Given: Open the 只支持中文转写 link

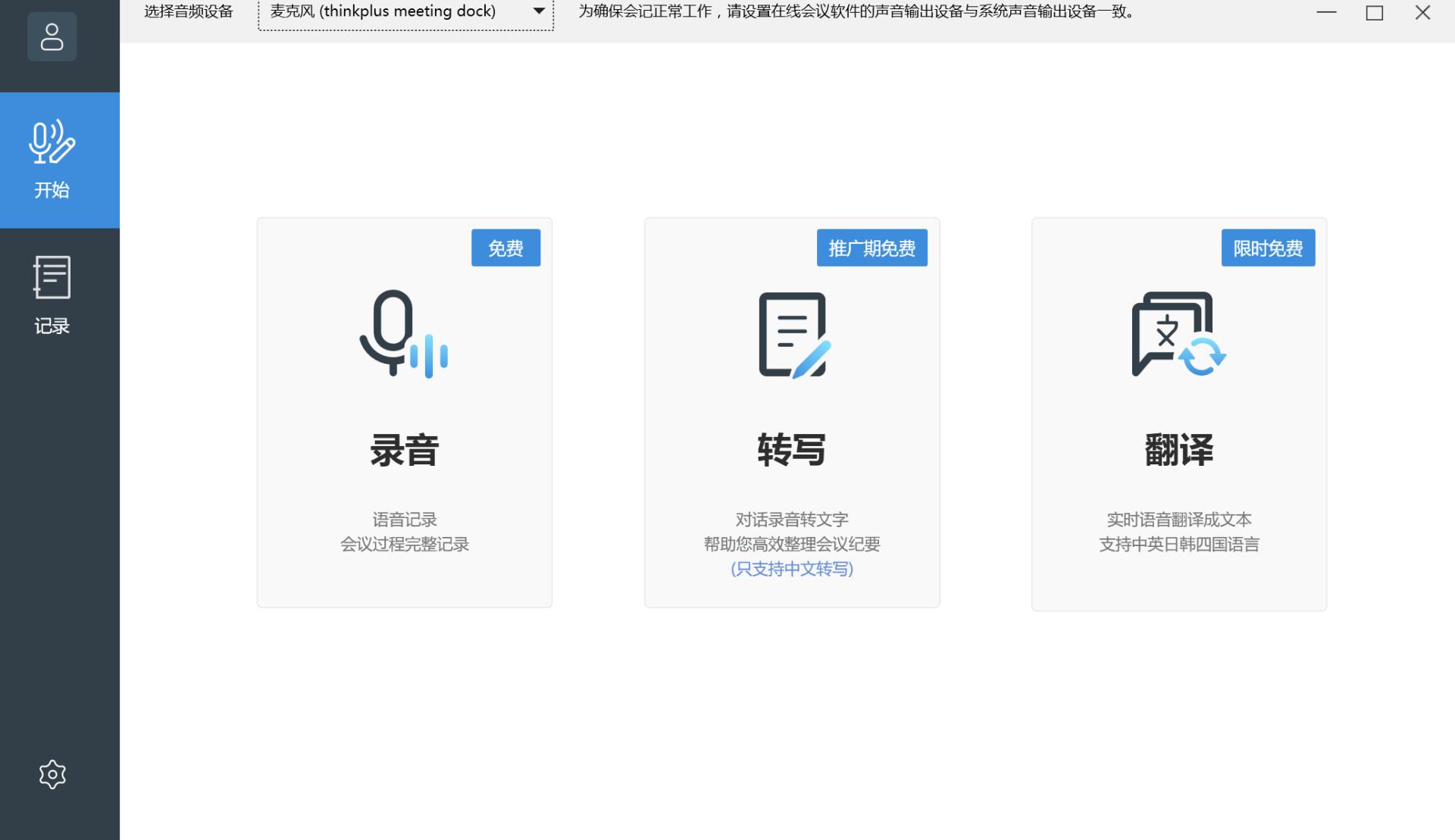Looking at the screenshot, I should tap(791, 570).
